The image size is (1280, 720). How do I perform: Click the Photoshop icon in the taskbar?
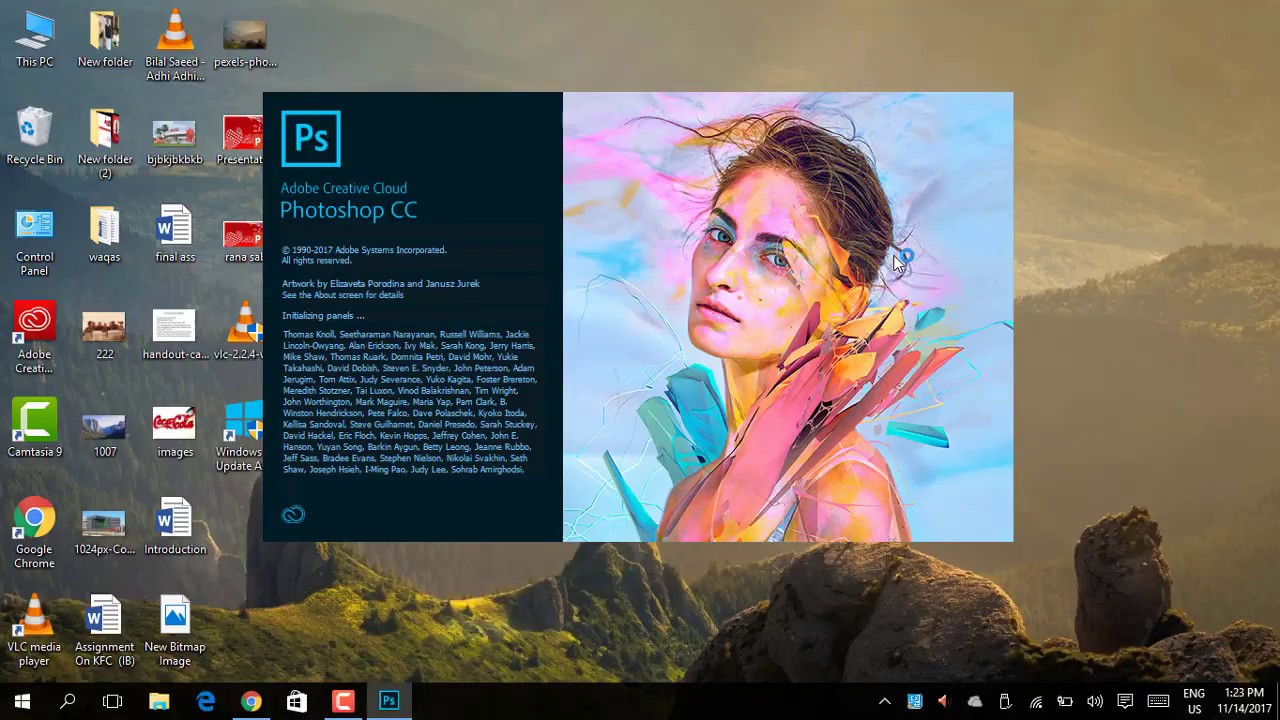click(389, 701)
